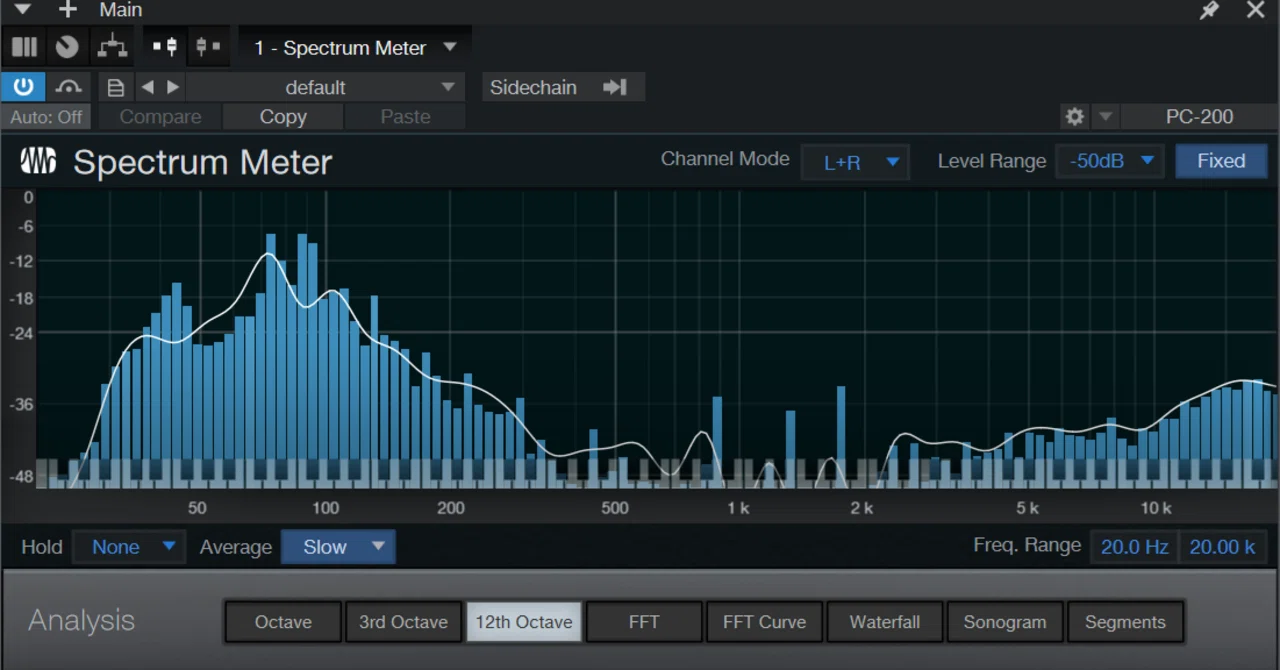Click the expanded plug-in view icon
Viewport: 1280px width, 670px height.
pos(165,47)
